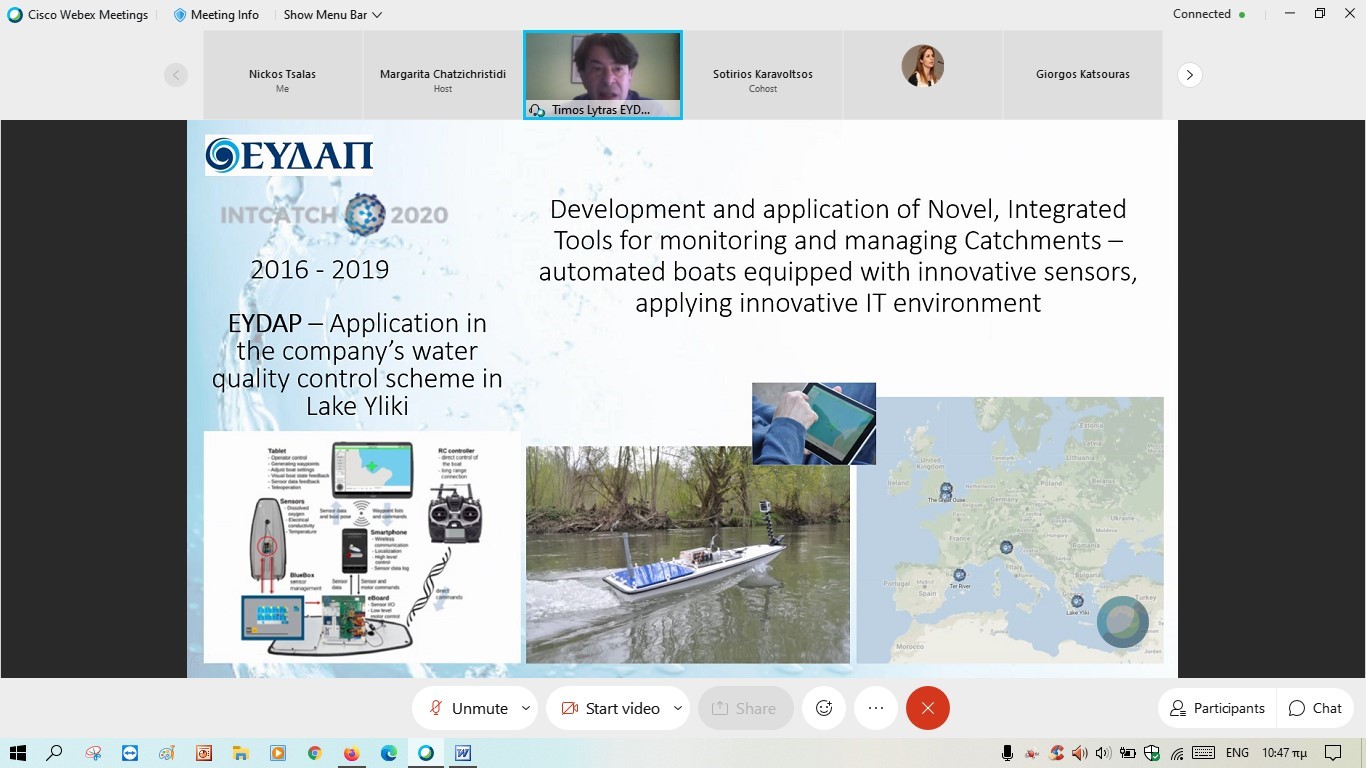Click the Cisco Webex Meetings title item
This screenshot has height=768, width=1366.
tap(78, 15)
